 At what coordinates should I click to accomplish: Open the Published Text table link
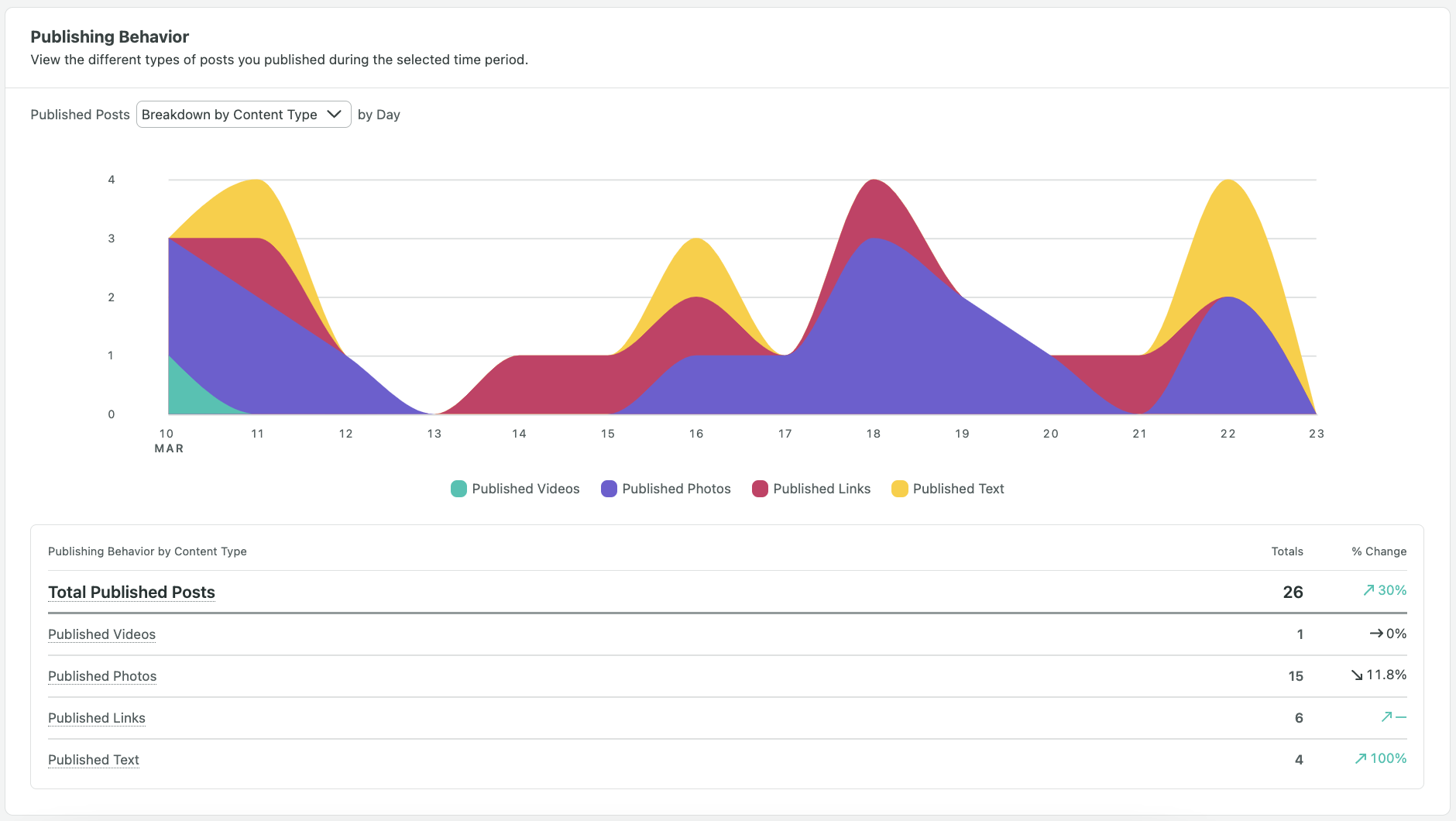94,760
